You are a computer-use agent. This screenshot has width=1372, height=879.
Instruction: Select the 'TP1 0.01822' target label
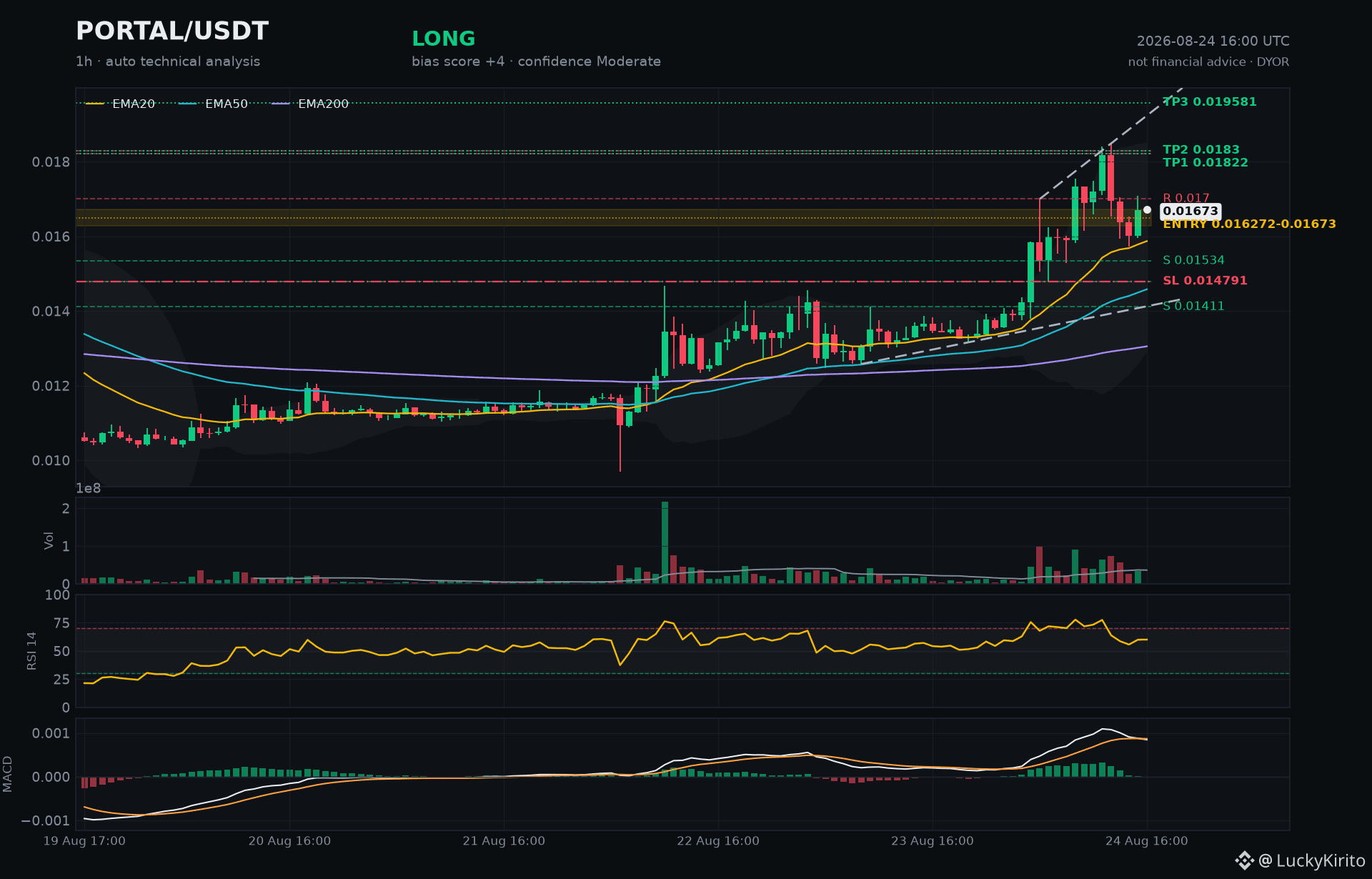1205,162
